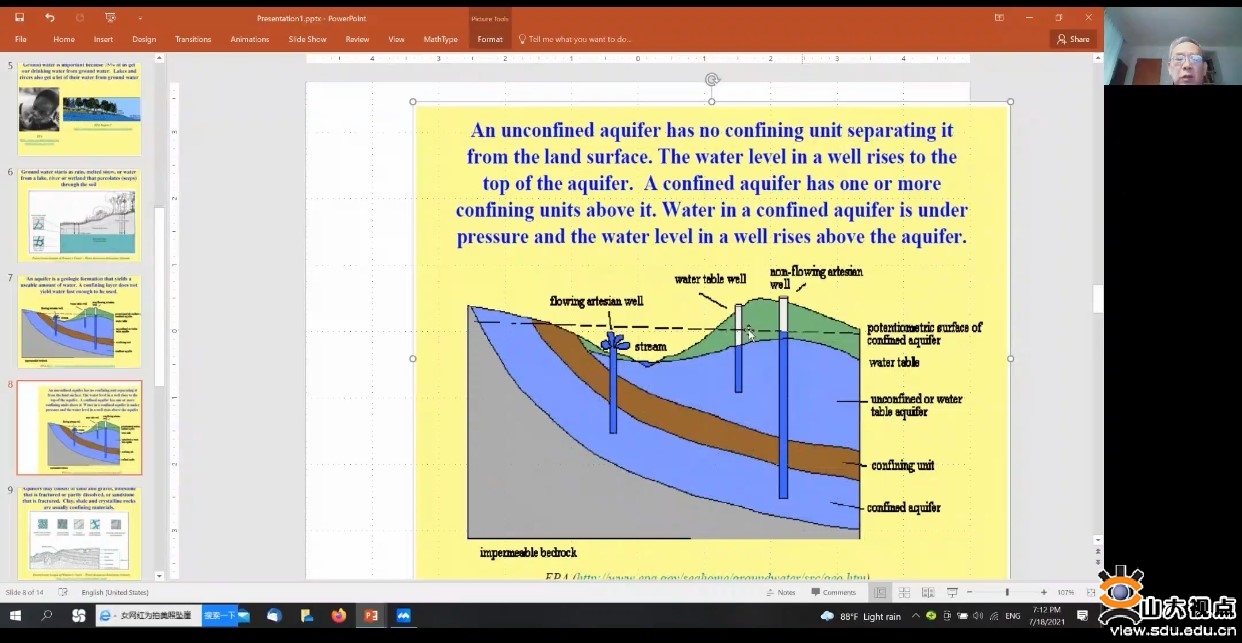Open Firefox from the taskbar

point(339,616)
